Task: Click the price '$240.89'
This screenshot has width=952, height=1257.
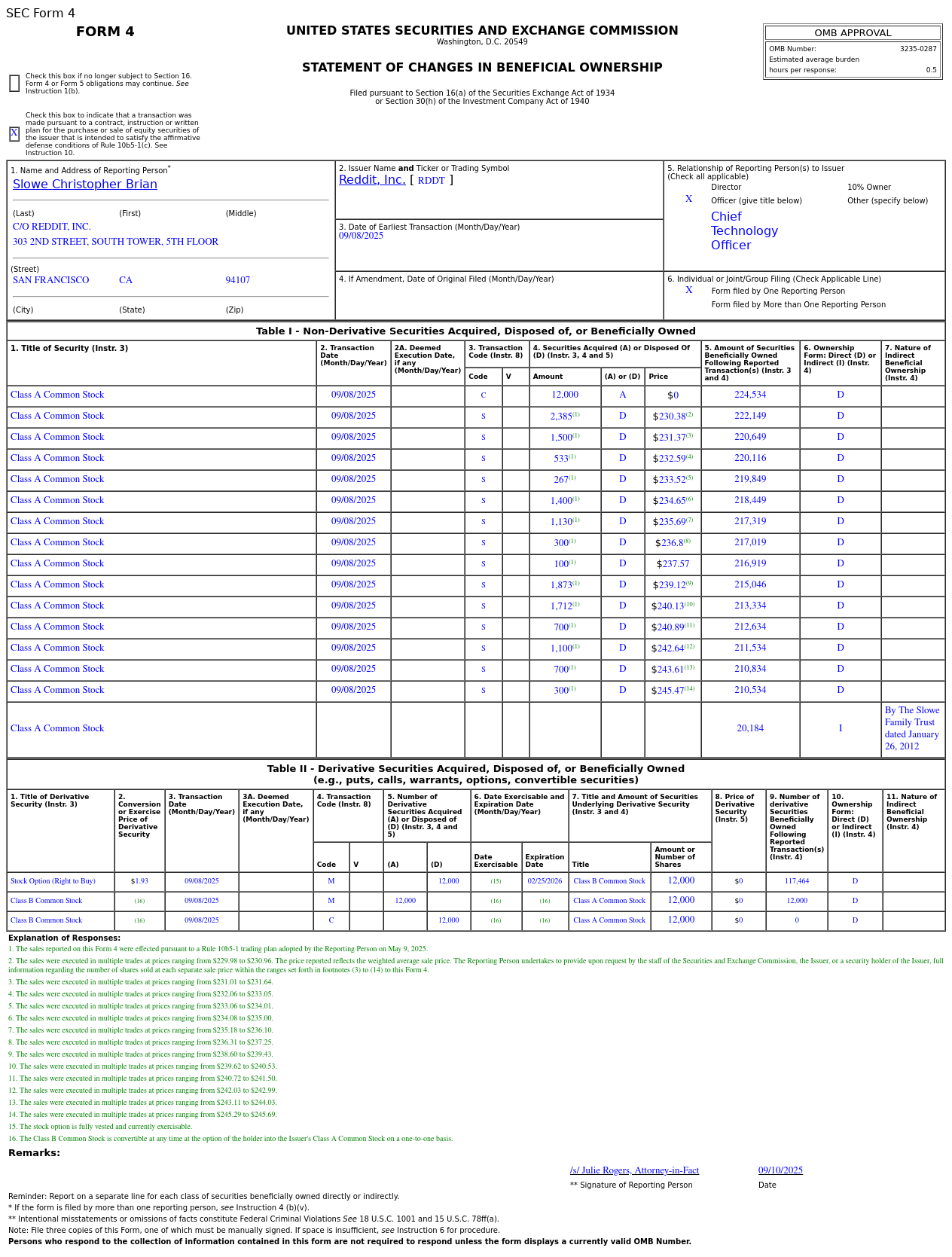Action: [667, 627]
